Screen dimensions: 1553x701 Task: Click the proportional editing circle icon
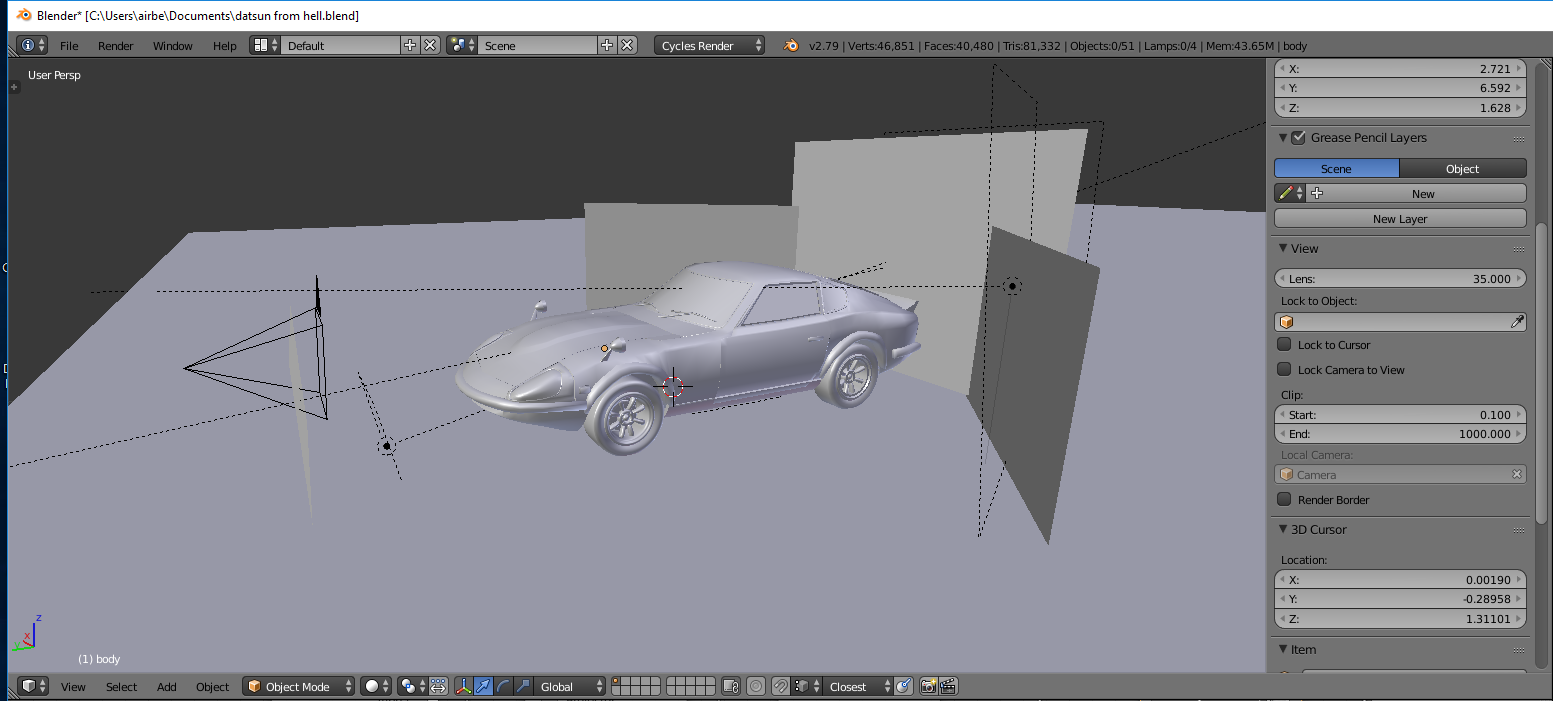(756, 686)
